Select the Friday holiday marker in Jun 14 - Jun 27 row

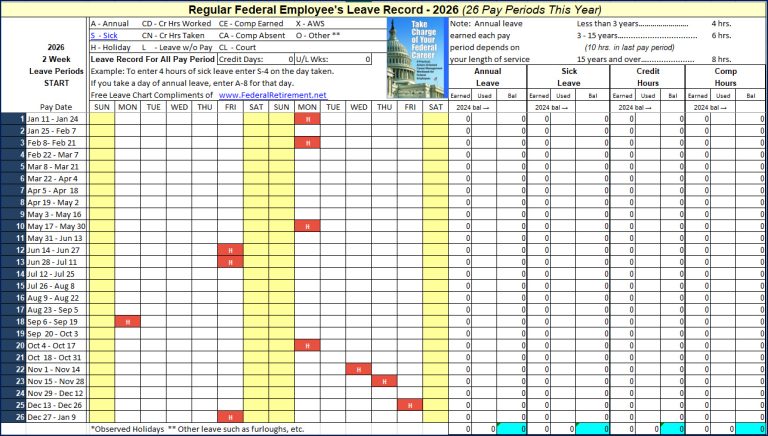230,250
